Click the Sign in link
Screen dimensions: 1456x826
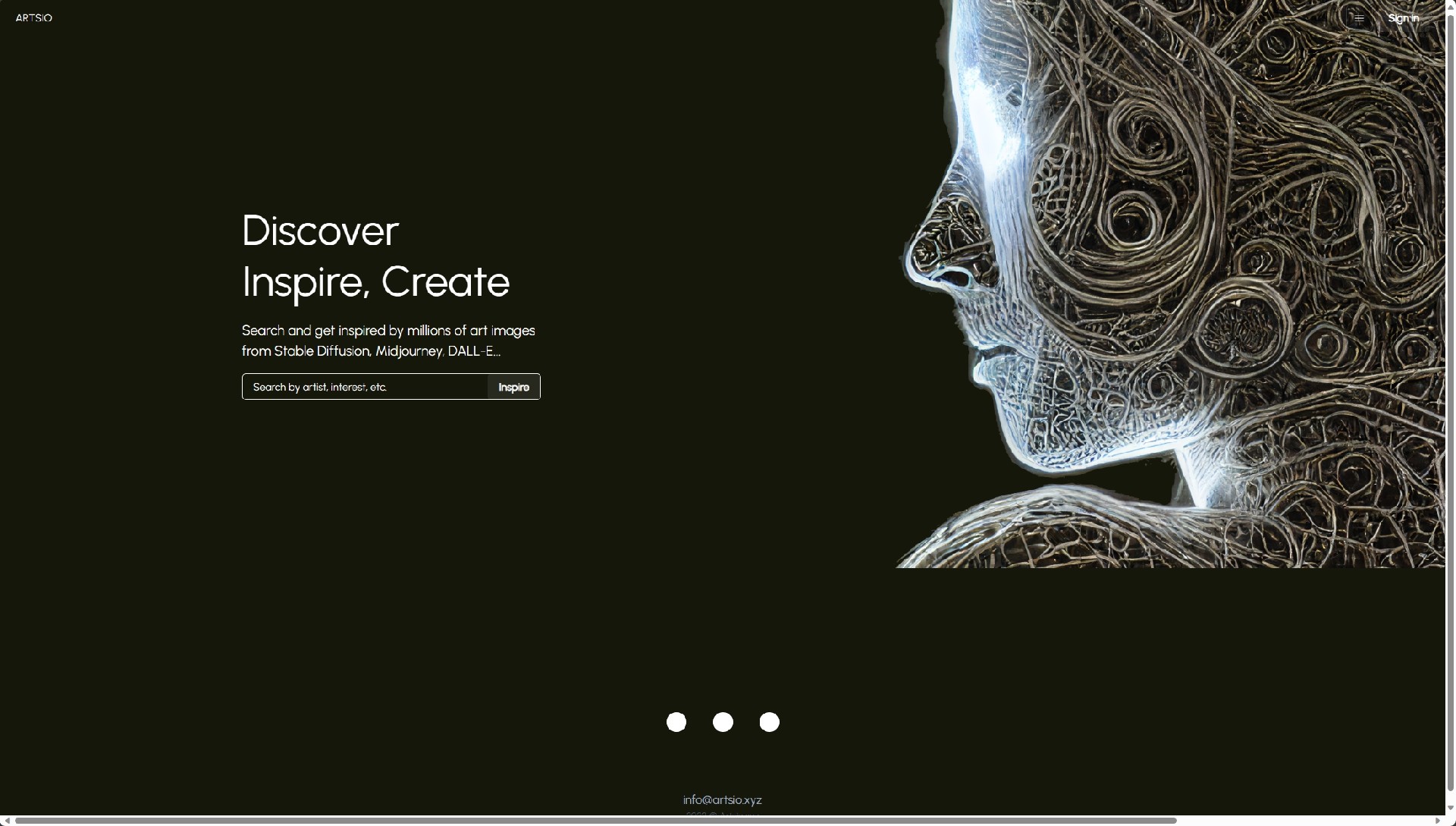(x=1403, y=18)
